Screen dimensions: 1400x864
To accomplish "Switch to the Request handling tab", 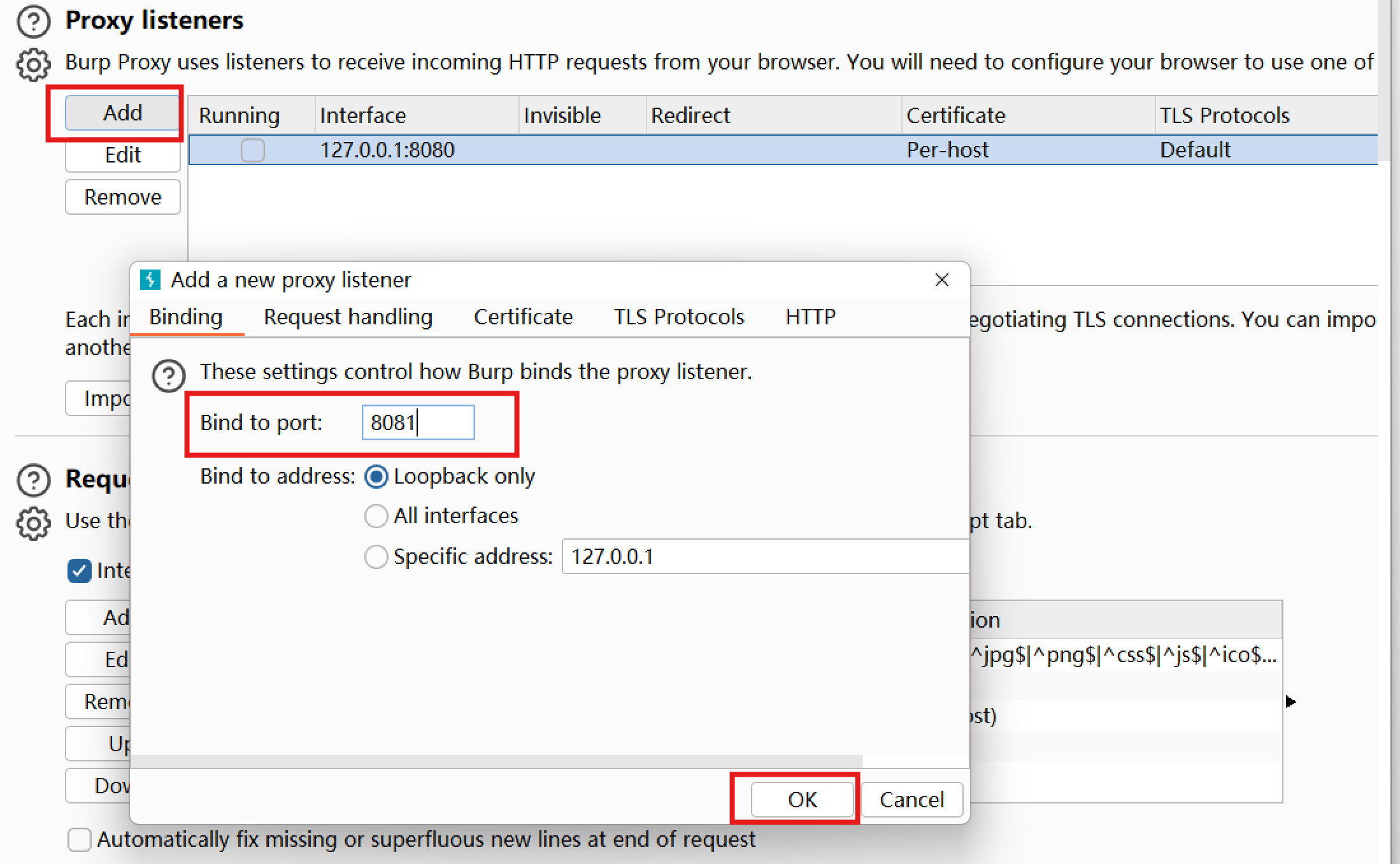I will pos(348,317).
